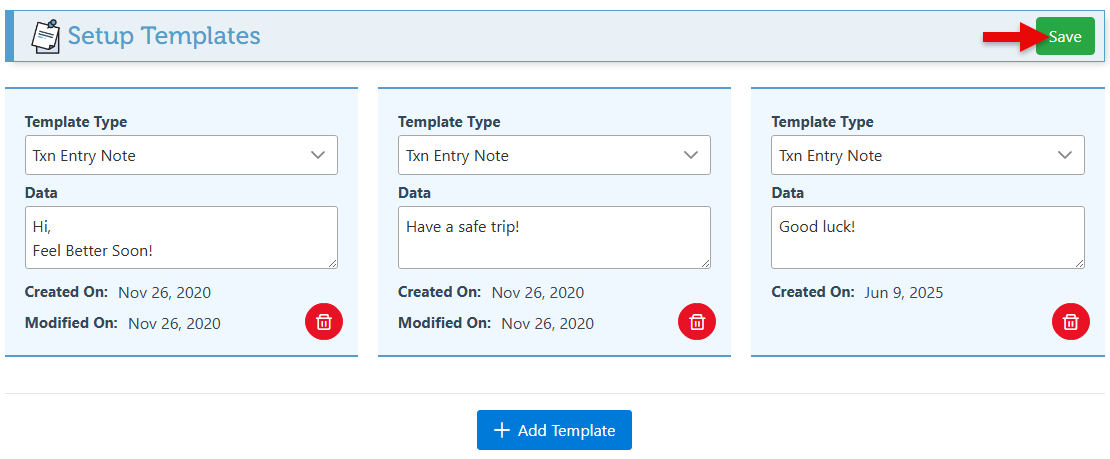The image size is (1110, 459).
Task: Click trash icon on "Have a safe trip!" card
Action: 697,321
